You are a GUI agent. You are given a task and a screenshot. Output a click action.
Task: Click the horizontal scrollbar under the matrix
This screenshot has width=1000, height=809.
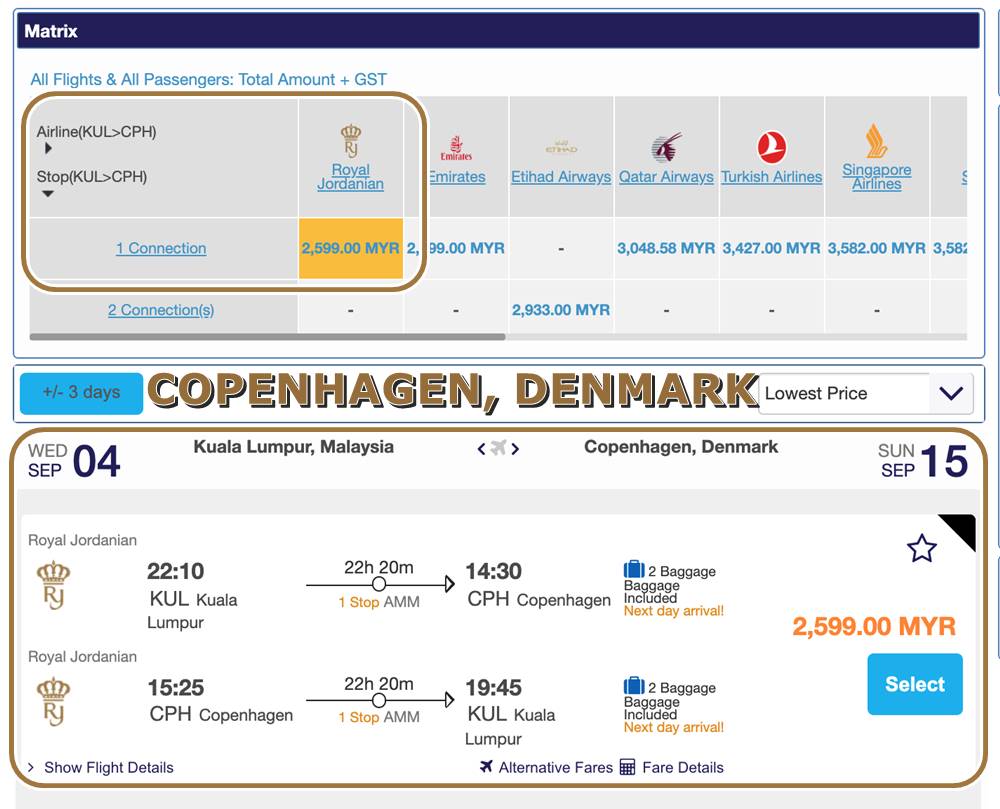268,337
